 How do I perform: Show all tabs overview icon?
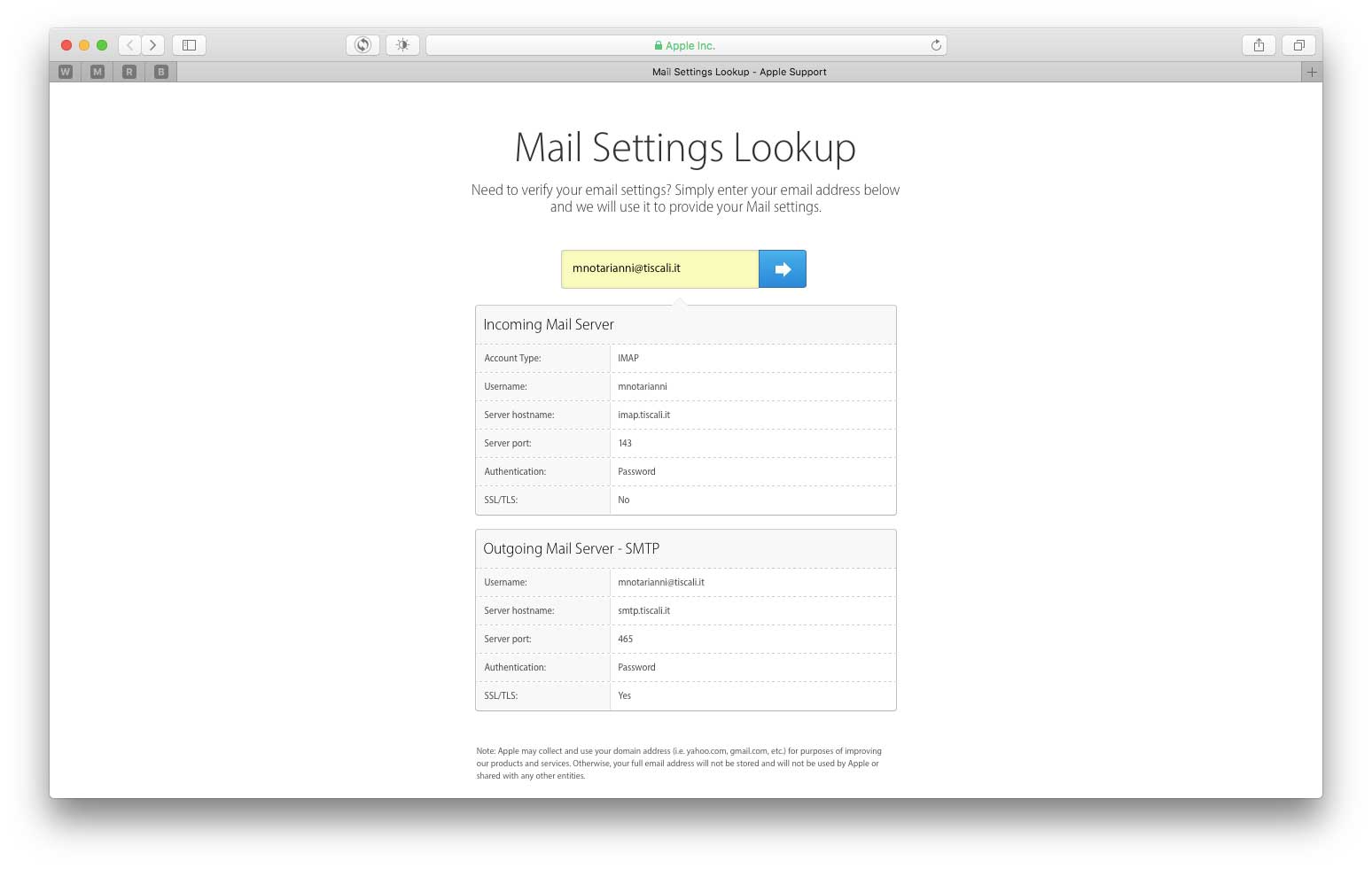click(x=1298, y=45)
